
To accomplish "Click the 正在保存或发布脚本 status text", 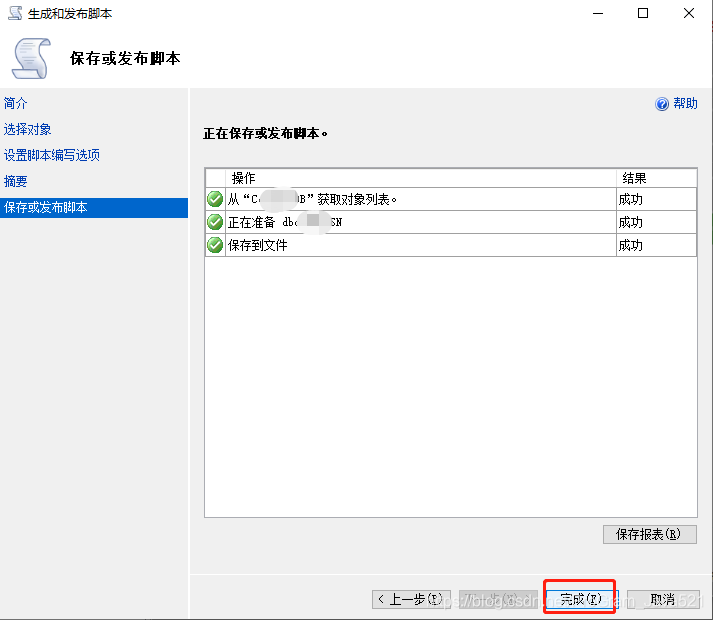I will pyautogui.click(x=265, y=133).
